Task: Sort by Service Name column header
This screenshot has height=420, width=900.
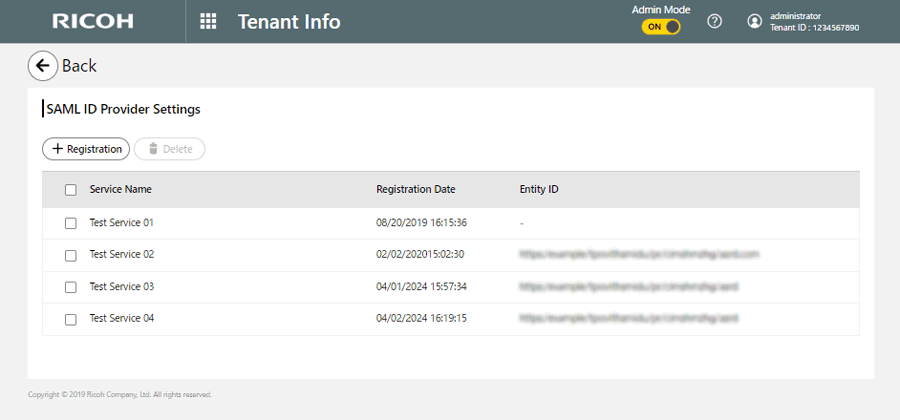Action: 120,190
